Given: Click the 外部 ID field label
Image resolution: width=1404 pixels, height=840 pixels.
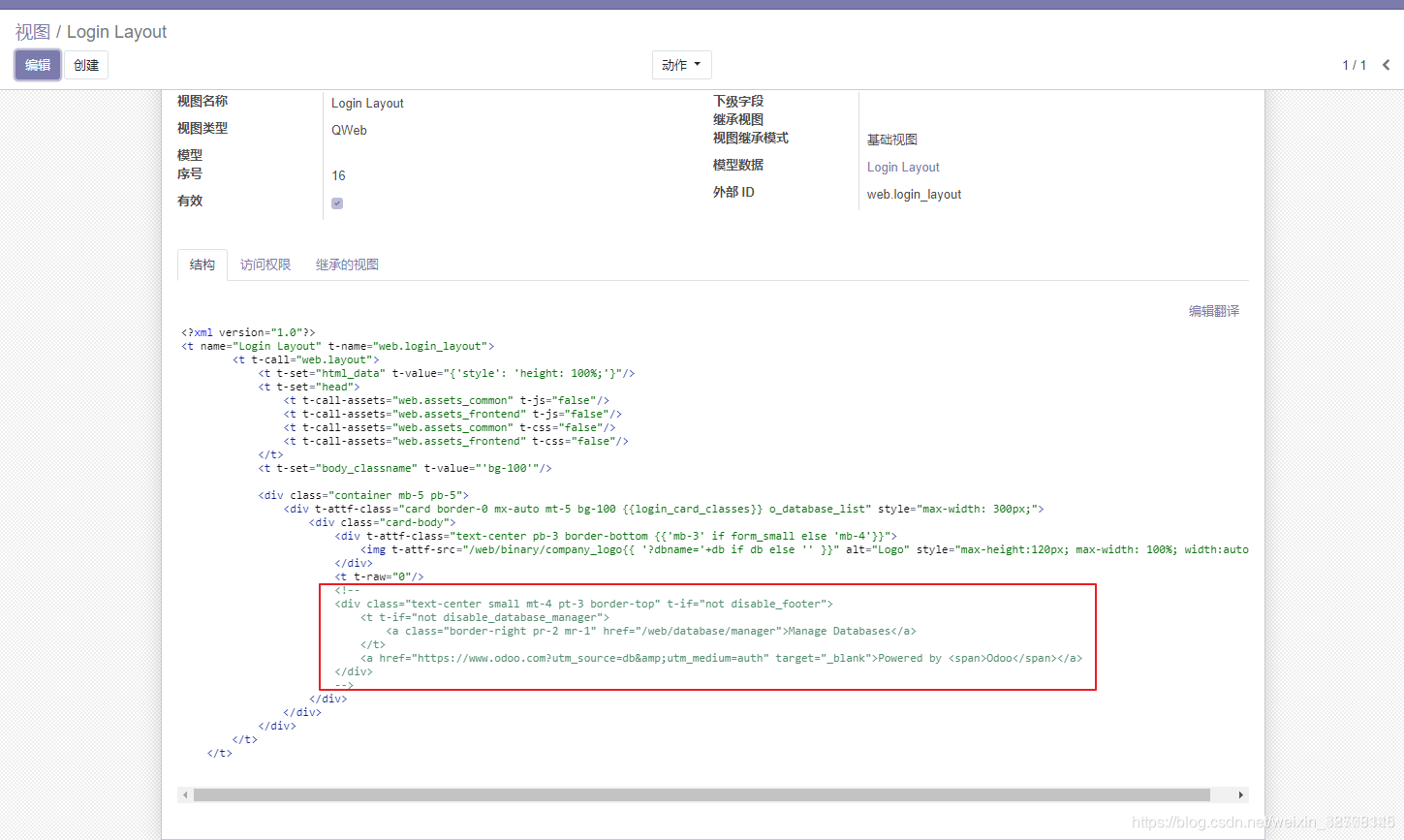Looking at the screenshot, I should click(733, 192).
